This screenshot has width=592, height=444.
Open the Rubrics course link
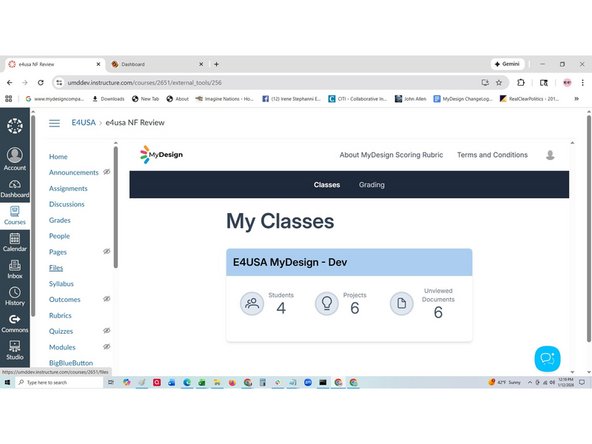coord(60,315)
